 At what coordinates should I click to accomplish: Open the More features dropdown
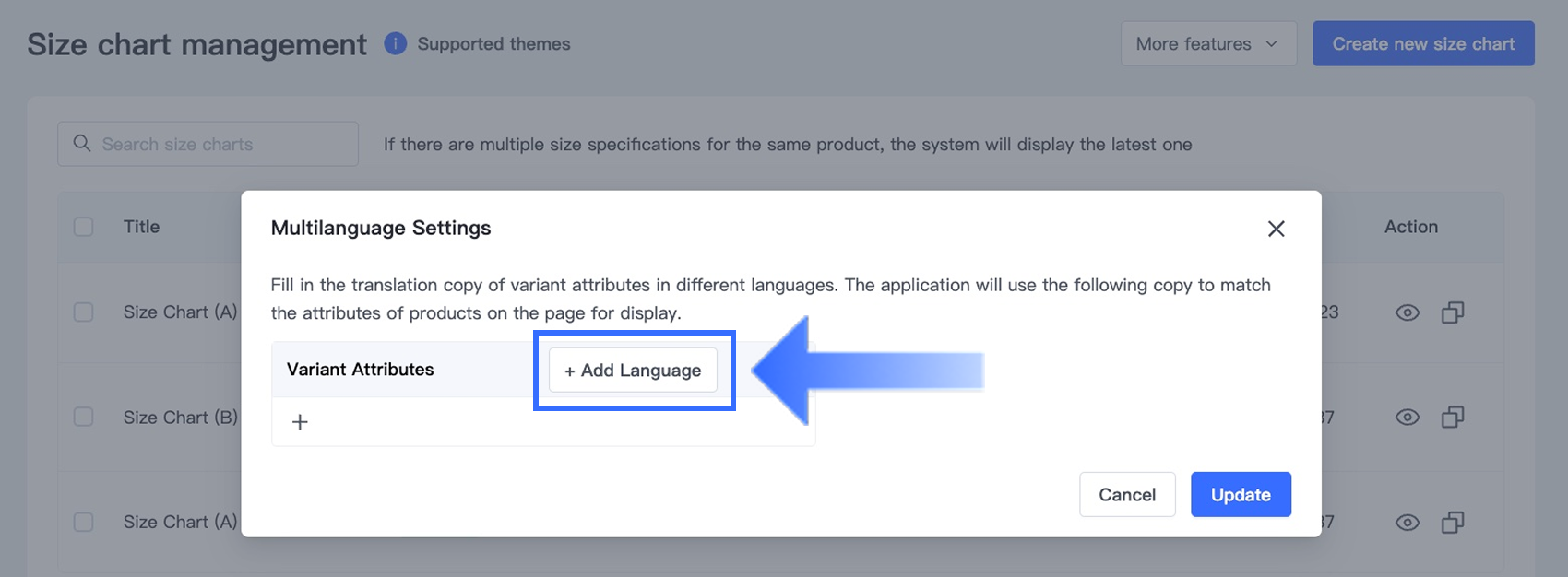[1207, 44]
